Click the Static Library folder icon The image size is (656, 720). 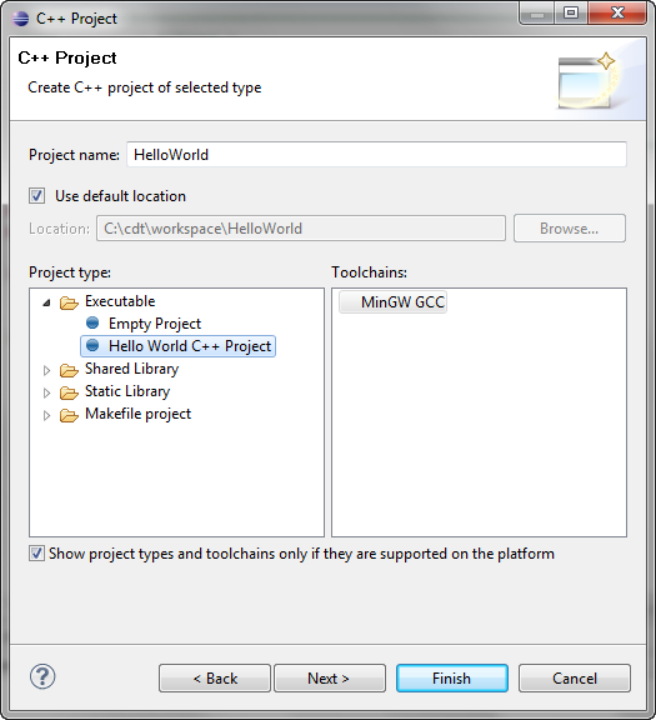tap(69, 392)
